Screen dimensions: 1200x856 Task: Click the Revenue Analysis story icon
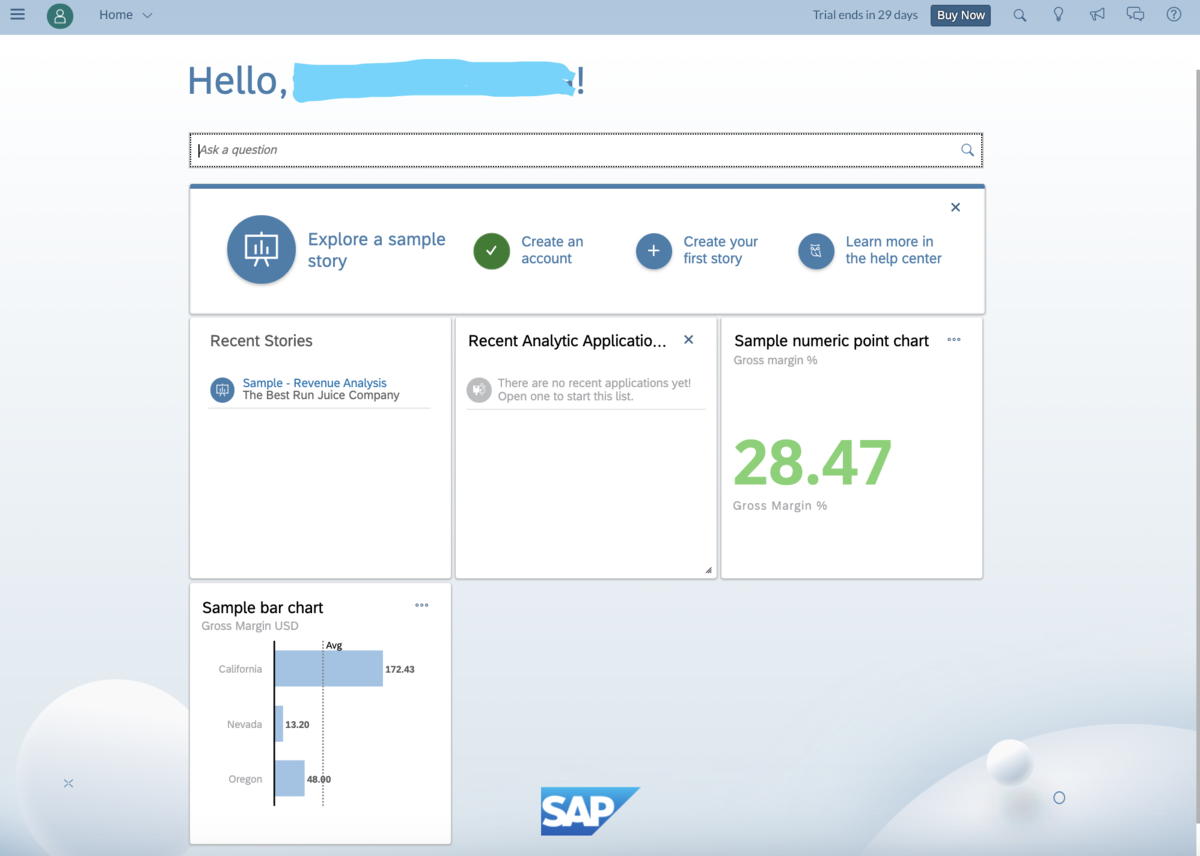tap(222, 390)
